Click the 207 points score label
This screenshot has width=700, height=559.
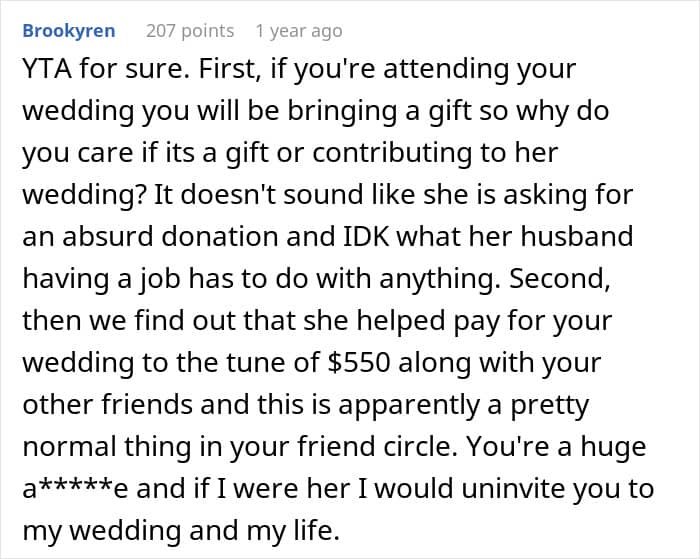(190, 31)
